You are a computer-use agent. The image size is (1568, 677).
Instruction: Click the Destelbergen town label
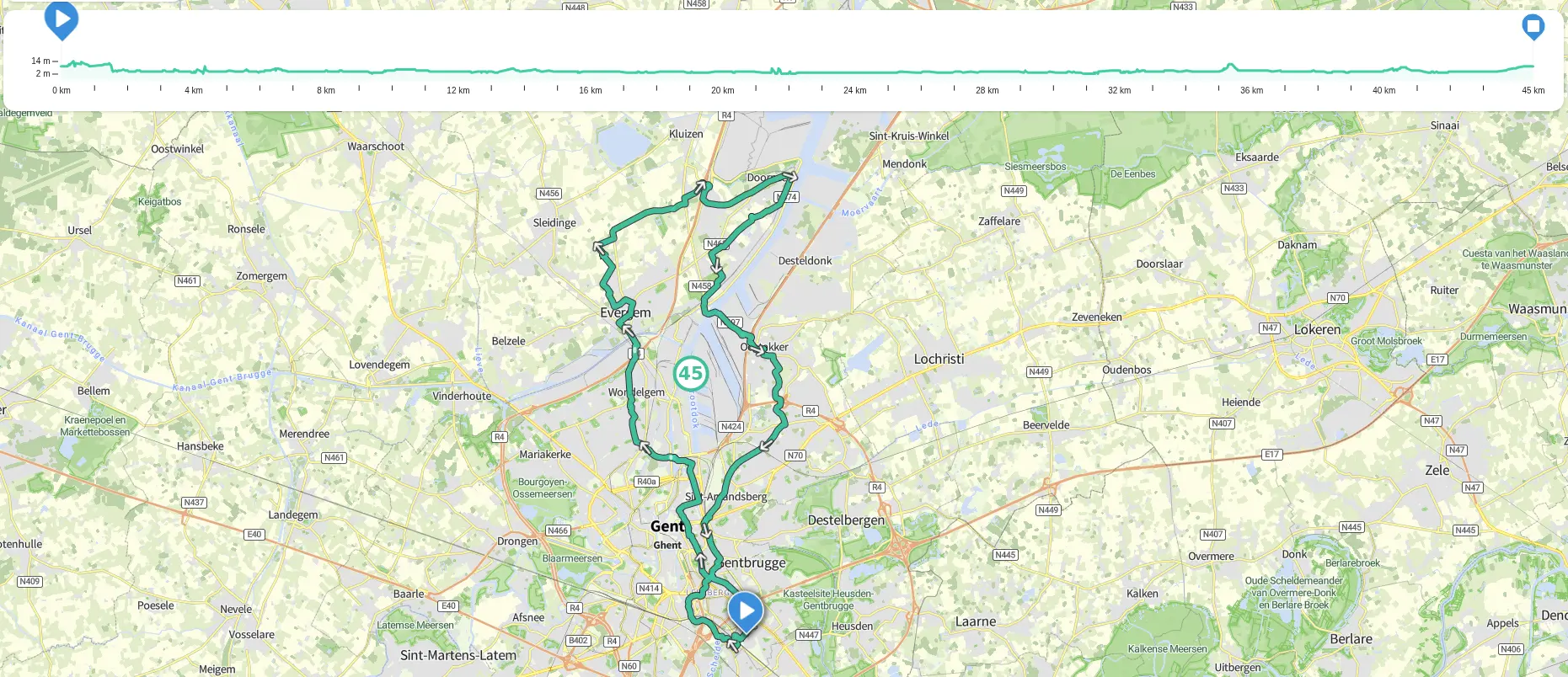[x=846, y=520]
